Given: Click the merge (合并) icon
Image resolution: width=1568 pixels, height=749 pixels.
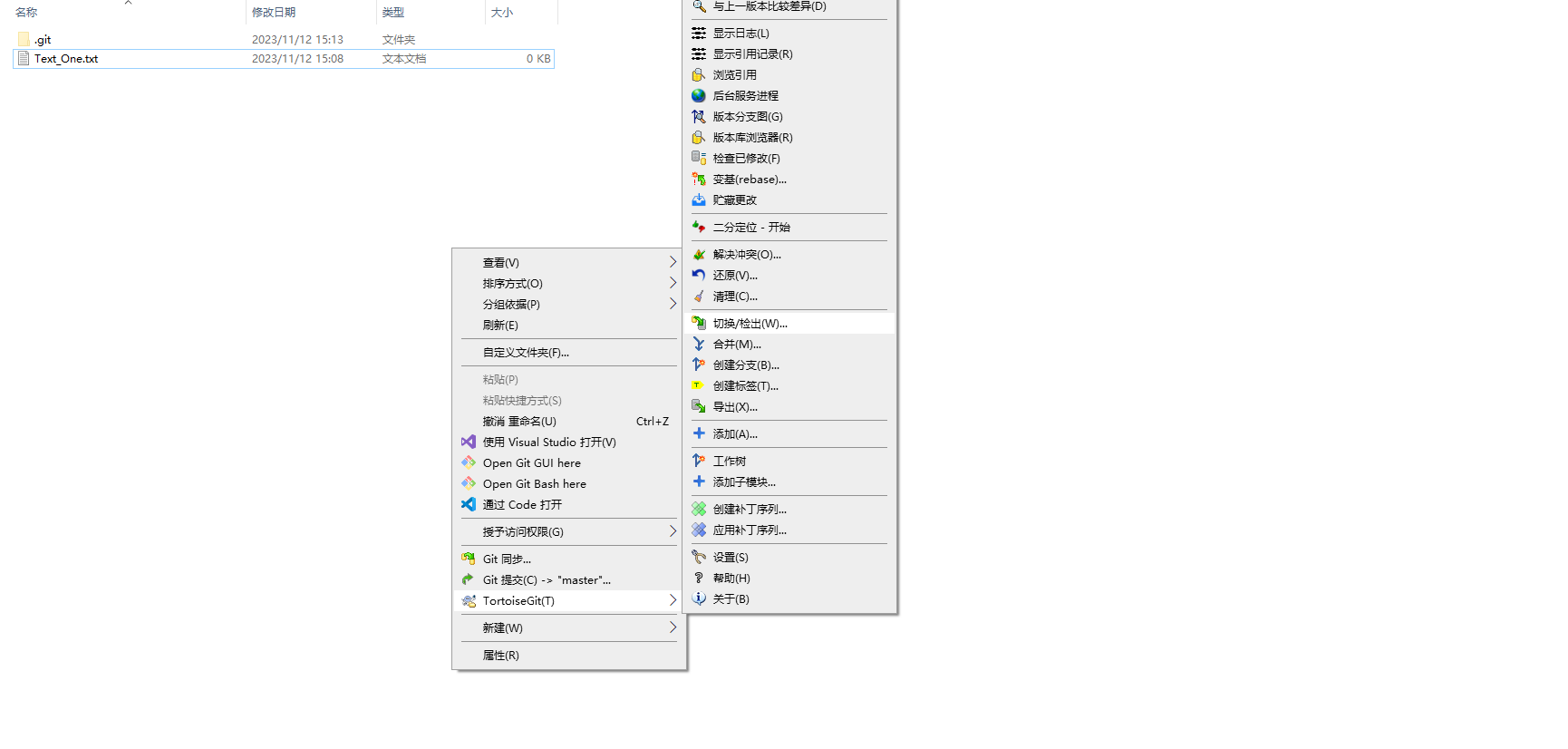Looking at the screenshot, I should click(699, 344).
